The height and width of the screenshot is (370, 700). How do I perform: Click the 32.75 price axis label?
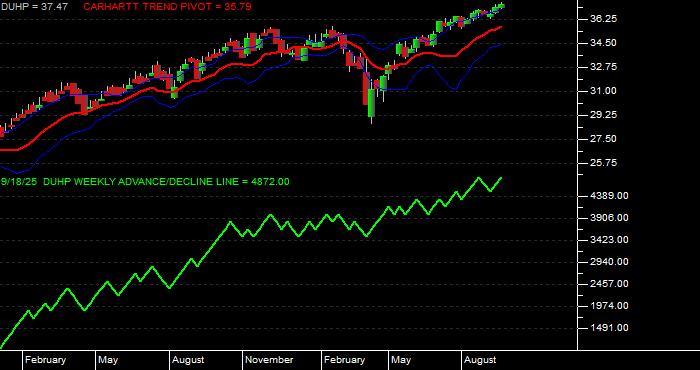(x=605, y=67)
